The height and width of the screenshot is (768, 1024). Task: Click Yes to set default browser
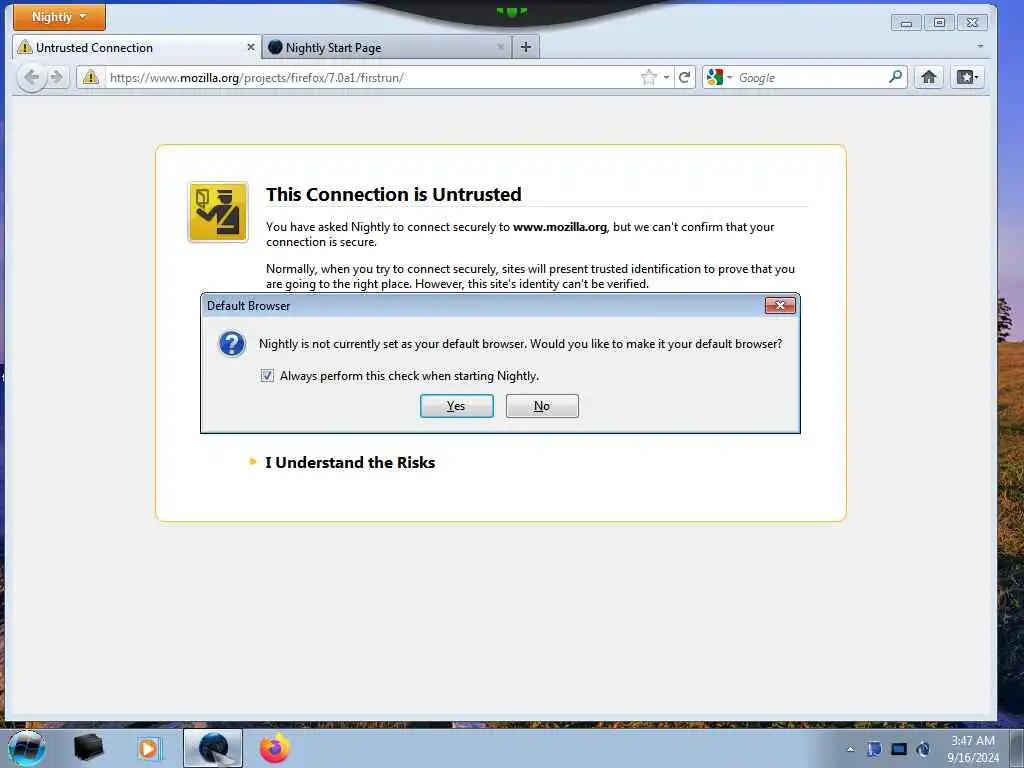point(456,406)
